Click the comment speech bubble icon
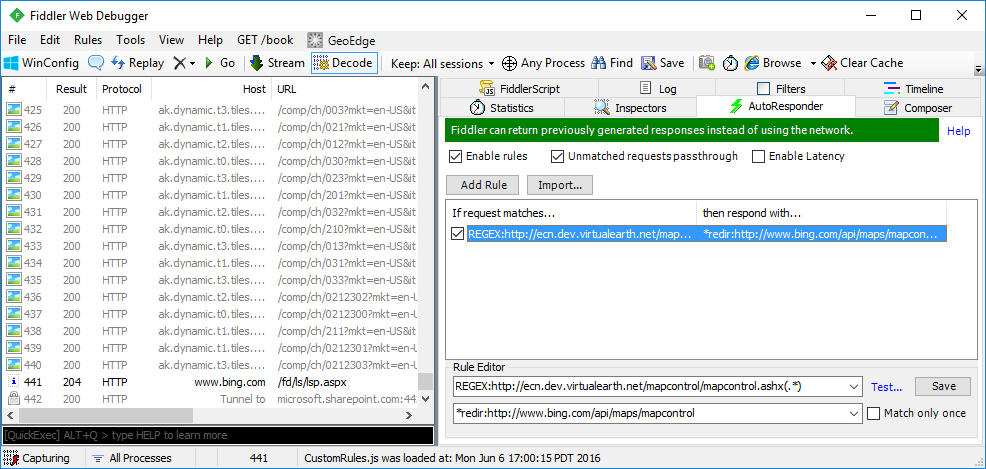 [x=96, y=63]
